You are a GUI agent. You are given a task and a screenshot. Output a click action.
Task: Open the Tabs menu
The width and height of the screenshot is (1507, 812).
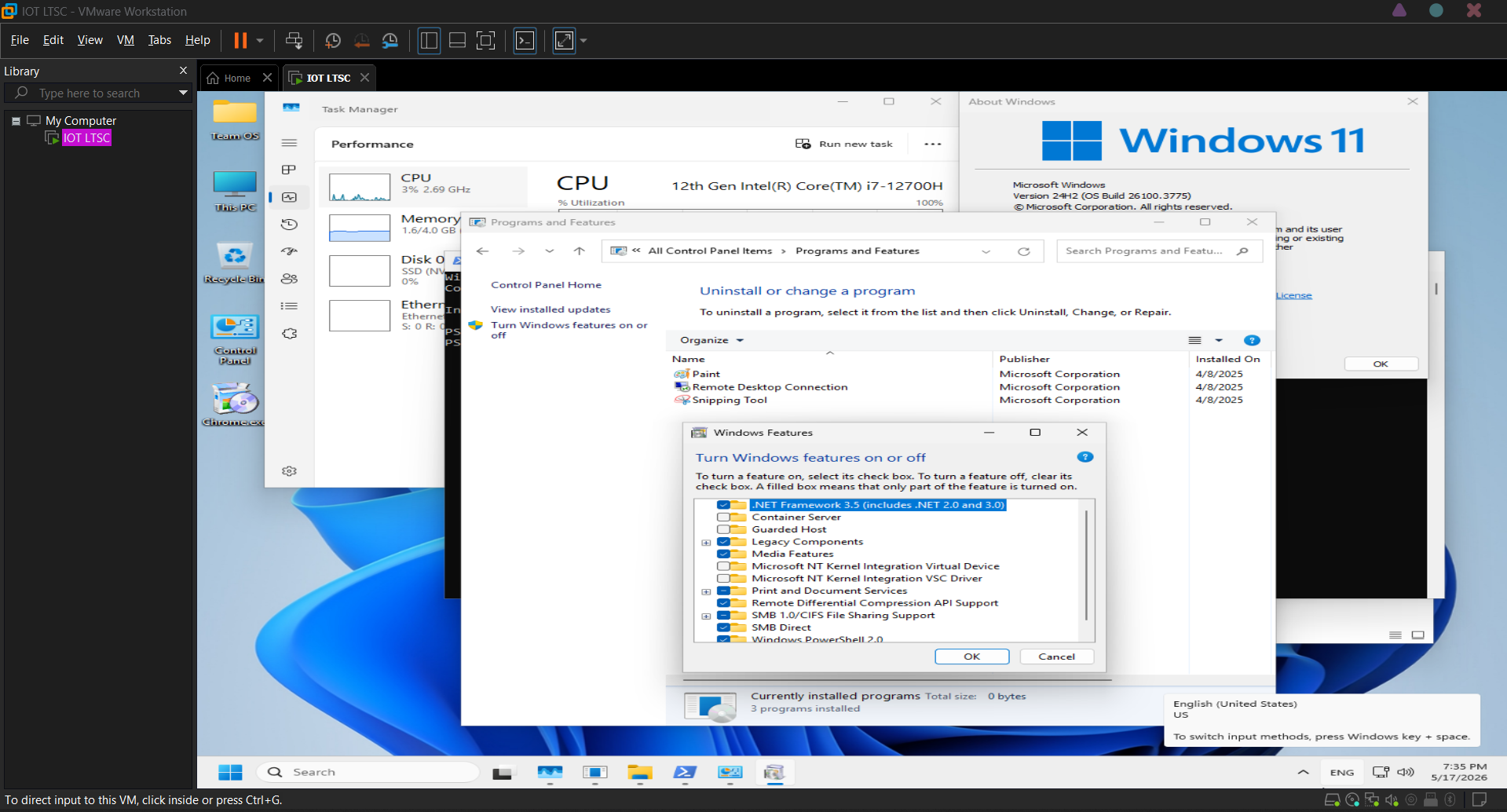[159, 40]
